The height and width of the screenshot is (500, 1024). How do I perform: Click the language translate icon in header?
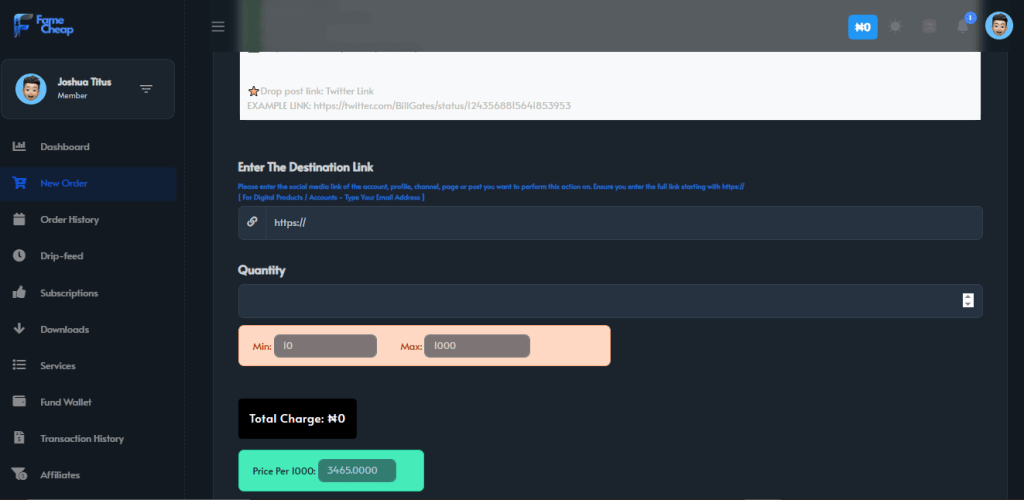point(929,27)
